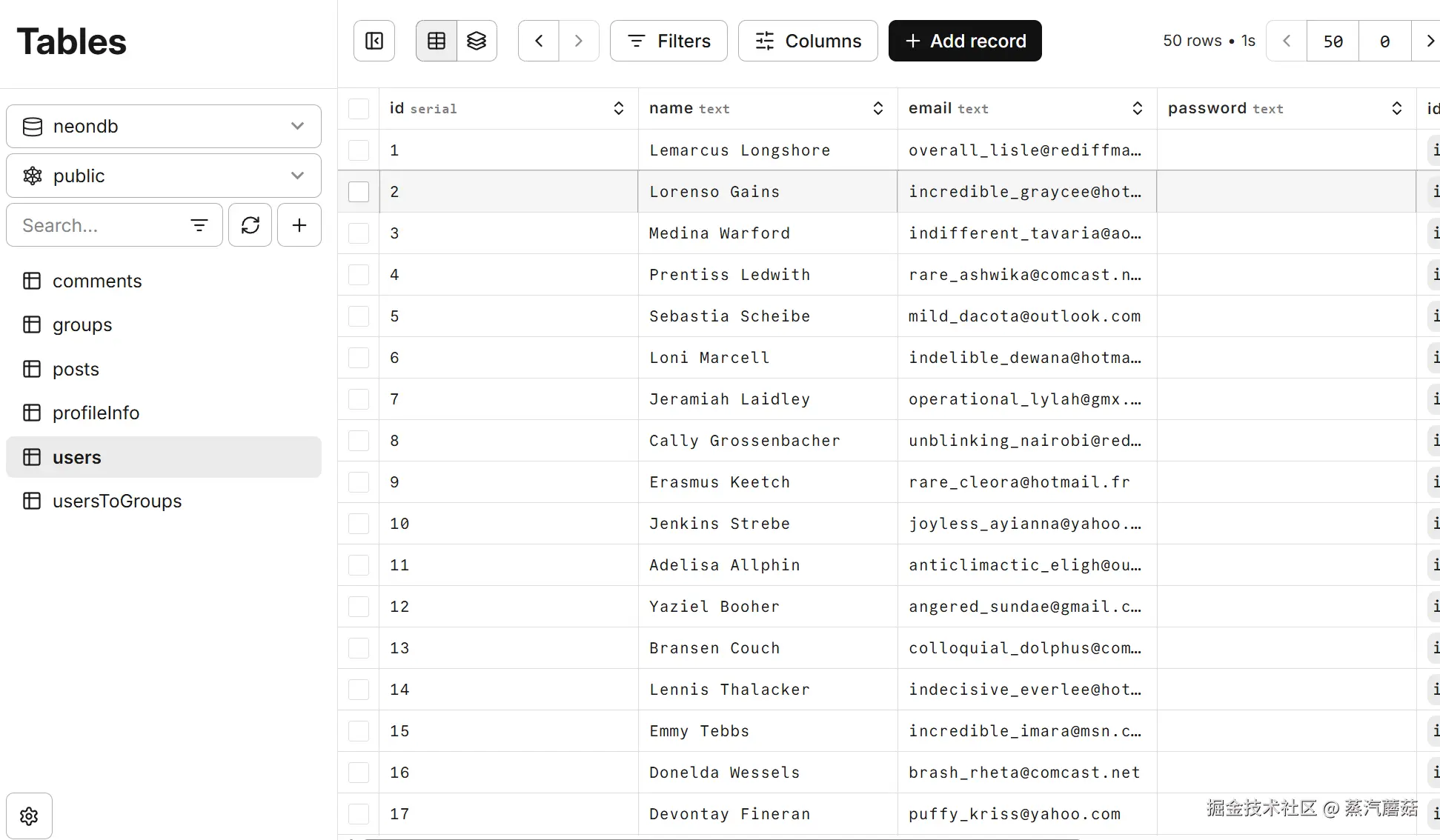Sort by the name column arrows

pyautogui.click(x=877, y=109)
